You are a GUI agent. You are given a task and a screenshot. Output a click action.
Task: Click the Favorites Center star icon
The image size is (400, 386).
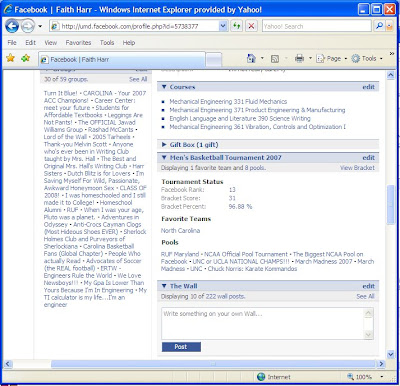11,58
